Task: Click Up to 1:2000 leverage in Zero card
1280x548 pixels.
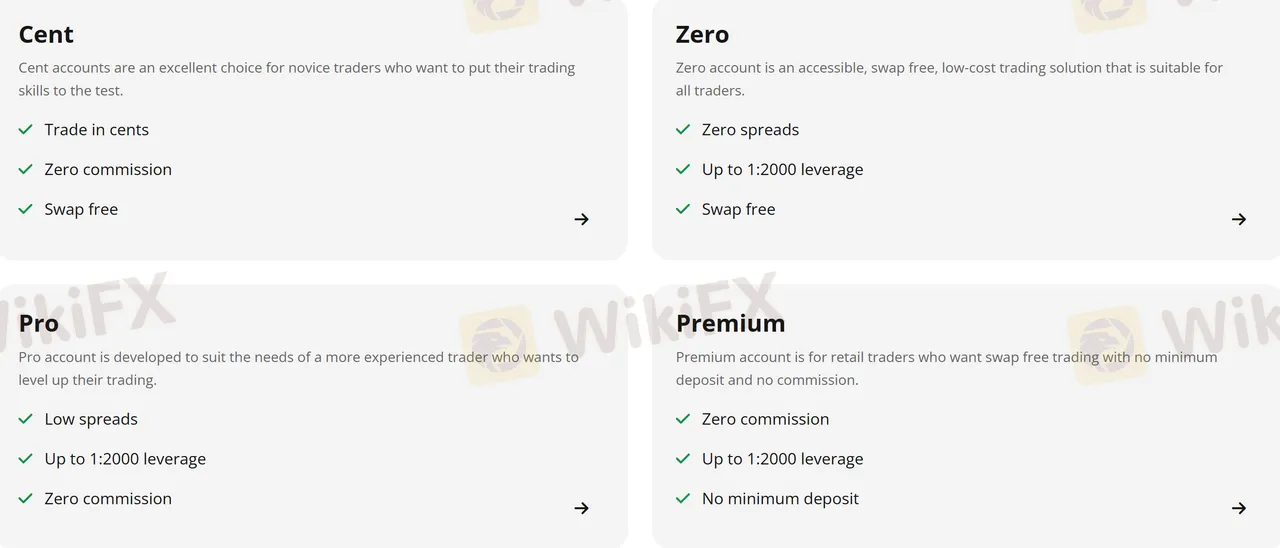Action: pos(782,170)
